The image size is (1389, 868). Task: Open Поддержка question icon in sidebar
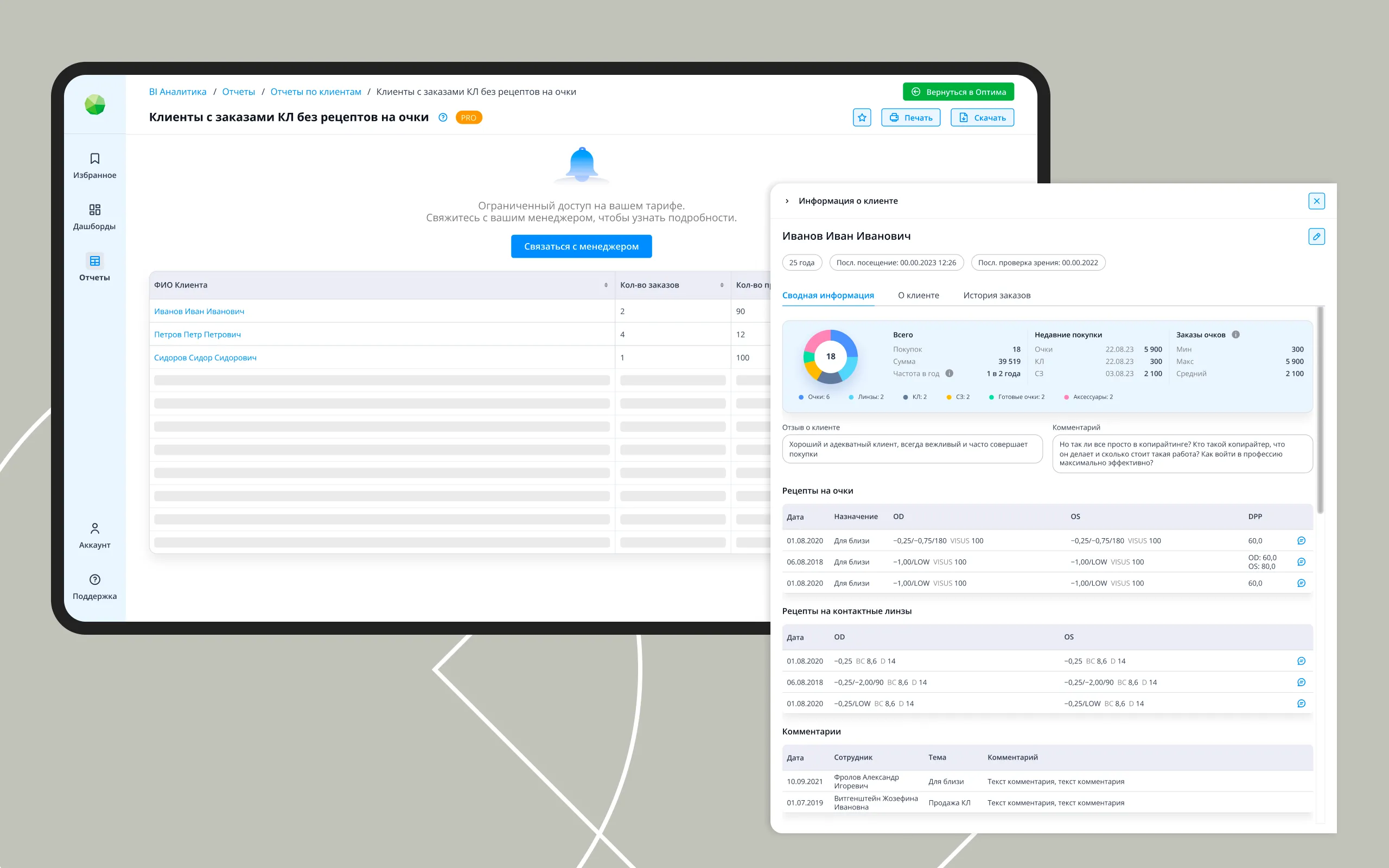pos(95,579)
